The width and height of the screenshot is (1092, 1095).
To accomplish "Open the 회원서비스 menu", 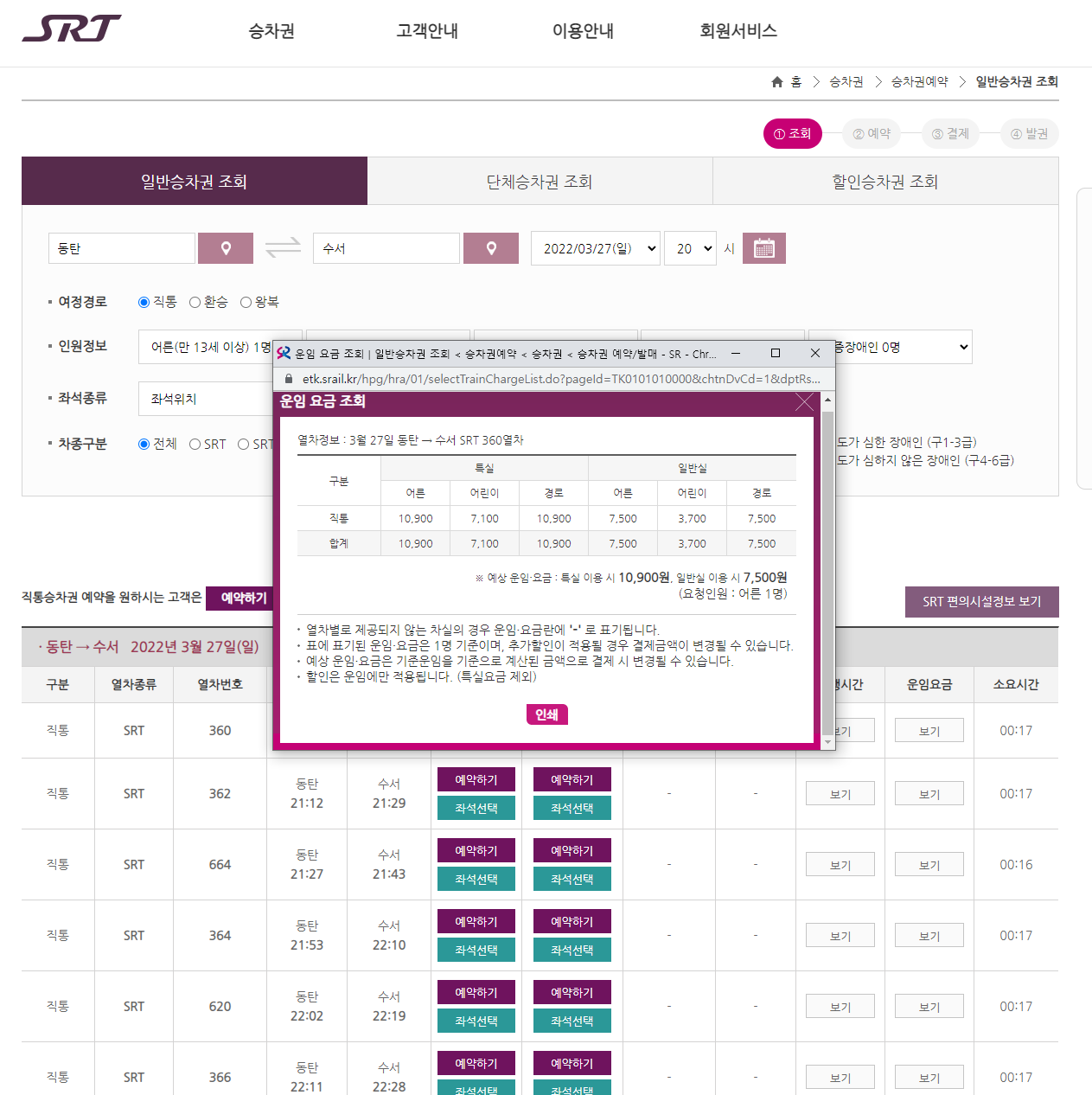I will 738,31.
